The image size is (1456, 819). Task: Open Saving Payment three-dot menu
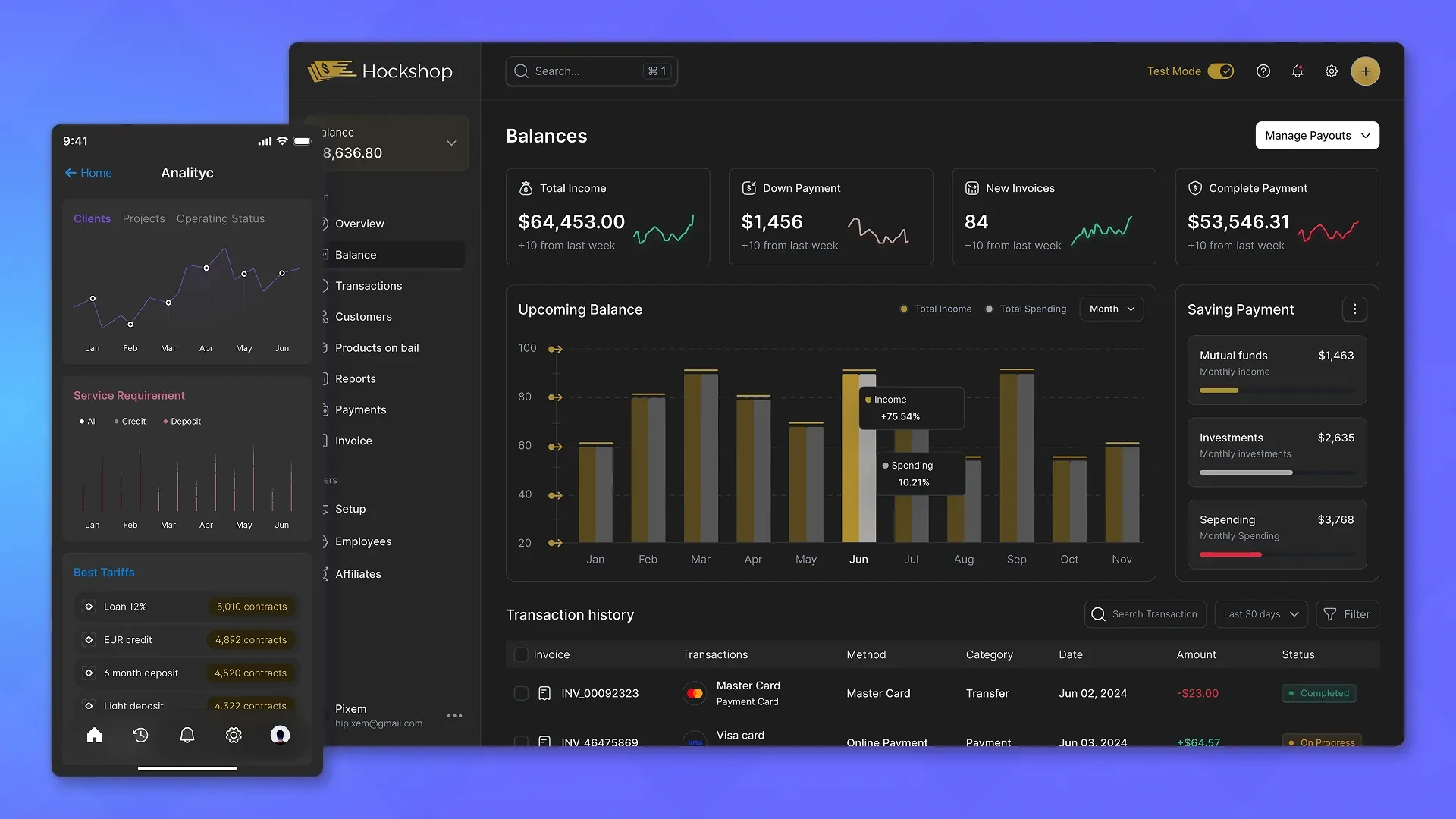1354,309
